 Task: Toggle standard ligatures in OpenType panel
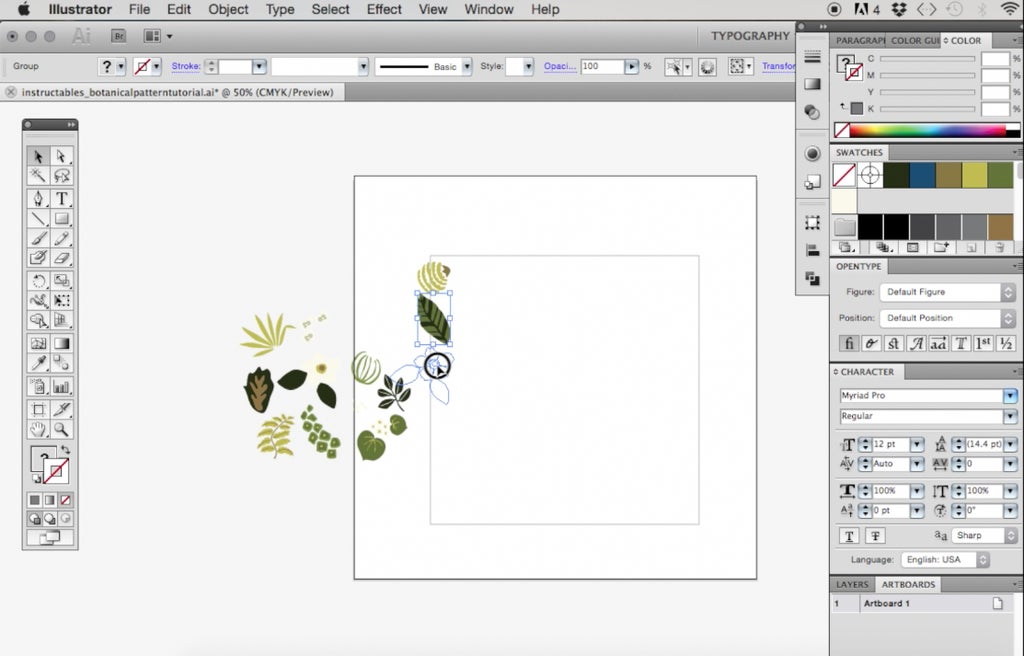tap(848, 343)
